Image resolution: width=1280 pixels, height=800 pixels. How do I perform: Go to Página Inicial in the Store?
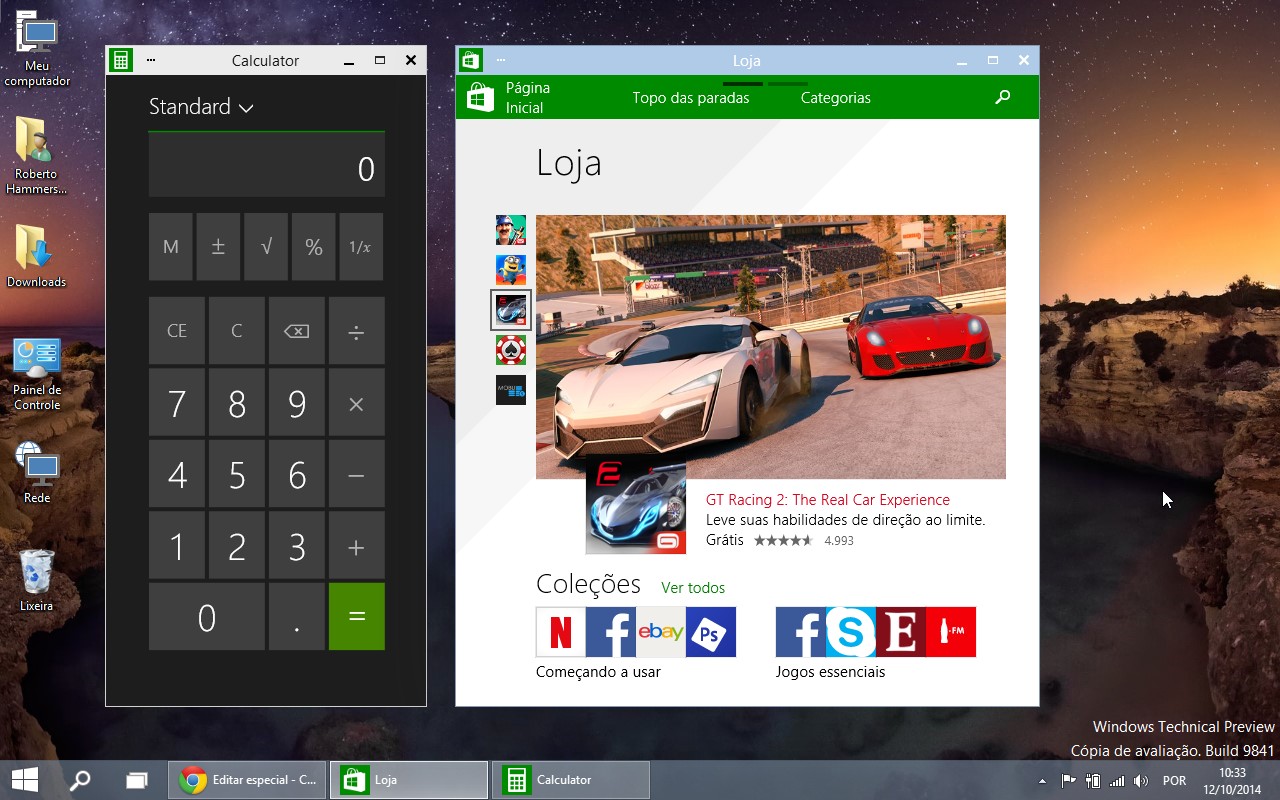(528, 98)
